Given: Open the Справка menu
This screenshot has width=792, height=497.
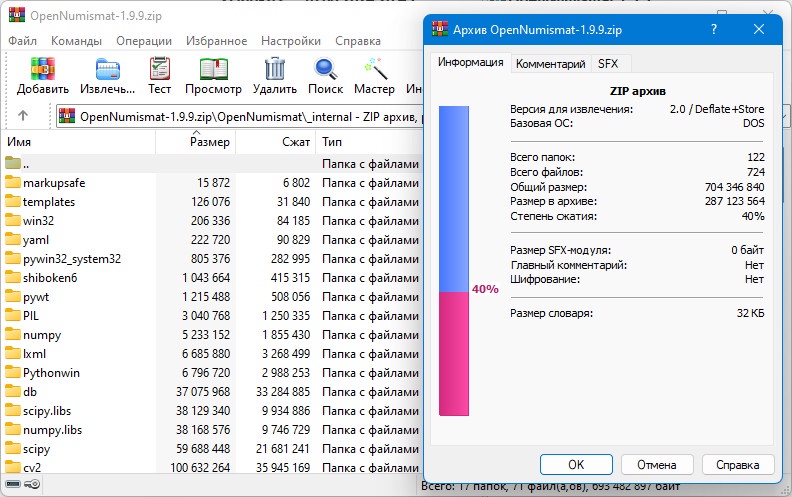Looking at the screenshot, I should 358,41.
